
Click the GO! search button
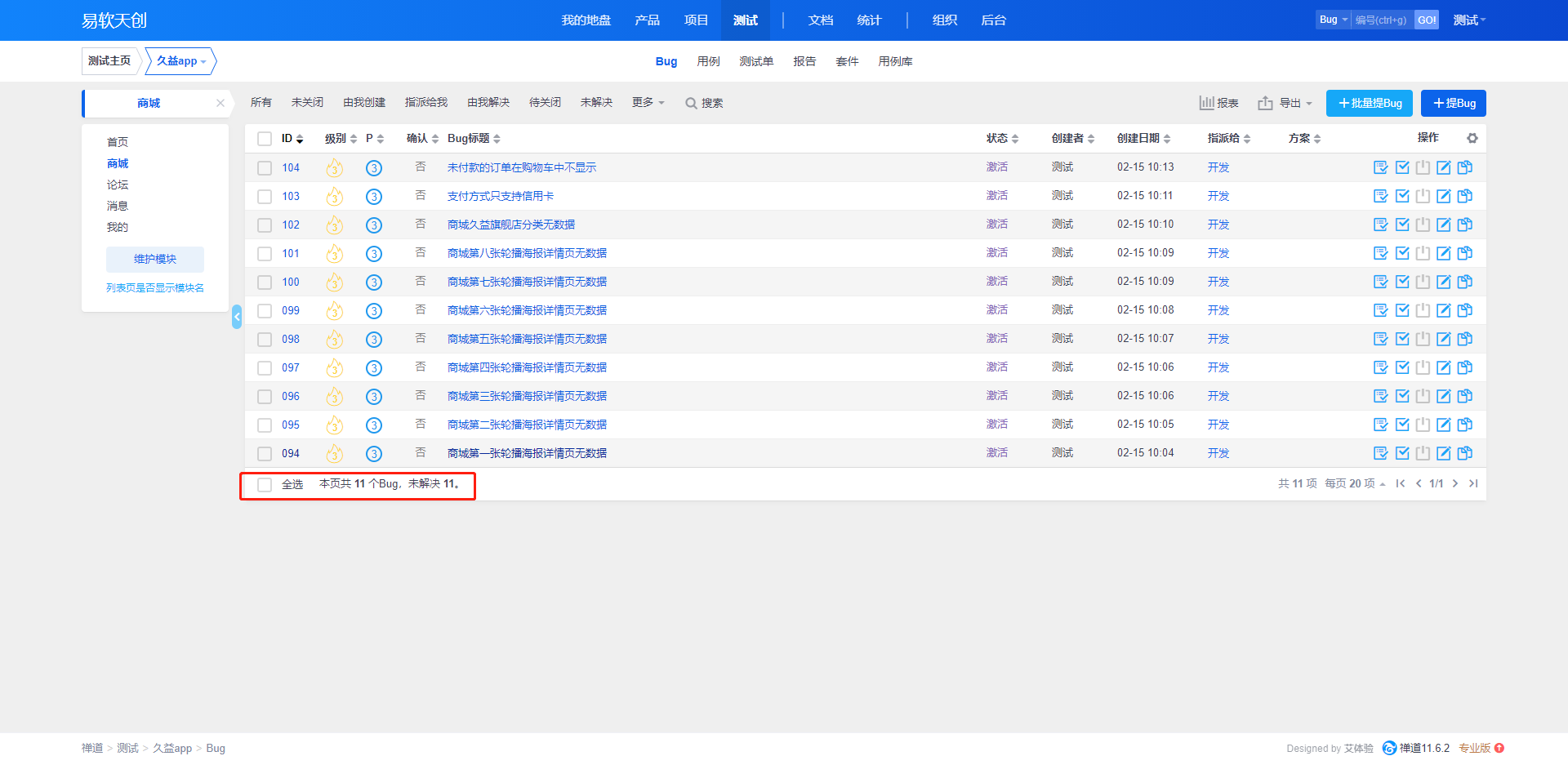(x=1427, y=20)
